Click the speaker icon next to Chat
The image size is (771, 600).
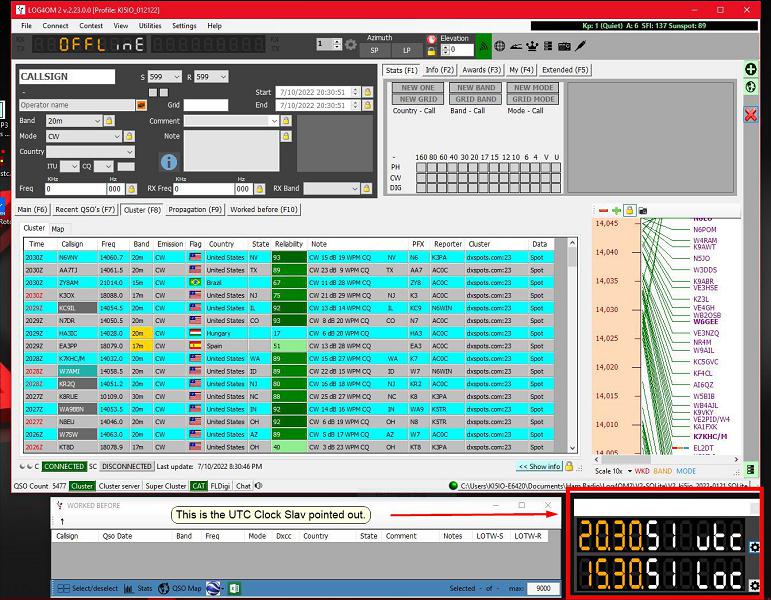pos(259,485)
